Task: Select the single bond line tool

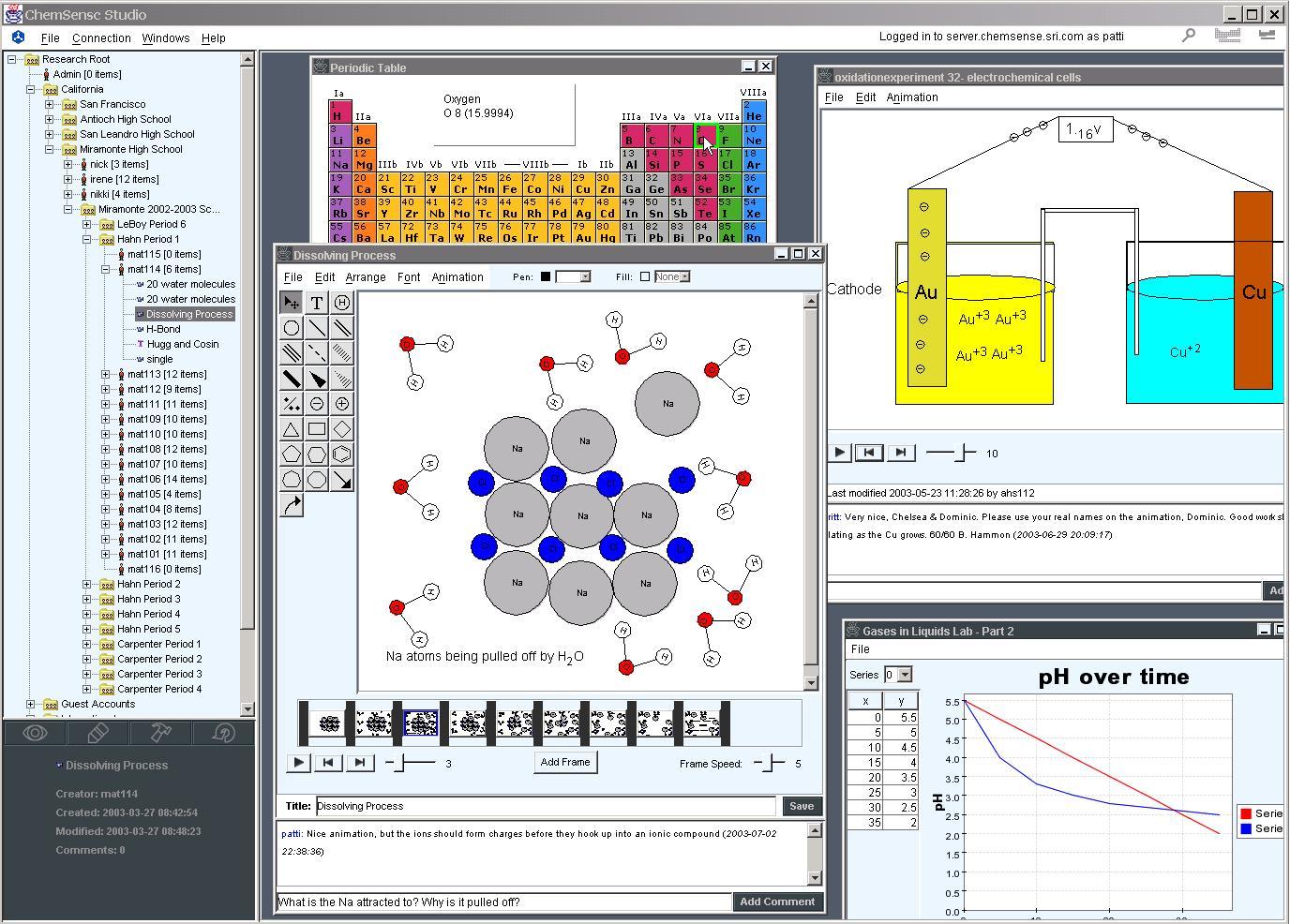Action: (x=317, y=327)
